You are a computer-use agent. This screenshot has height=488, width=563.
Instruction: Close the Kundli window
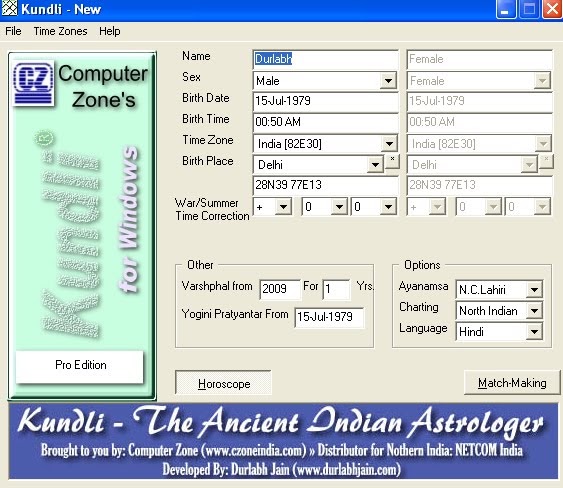552,9
